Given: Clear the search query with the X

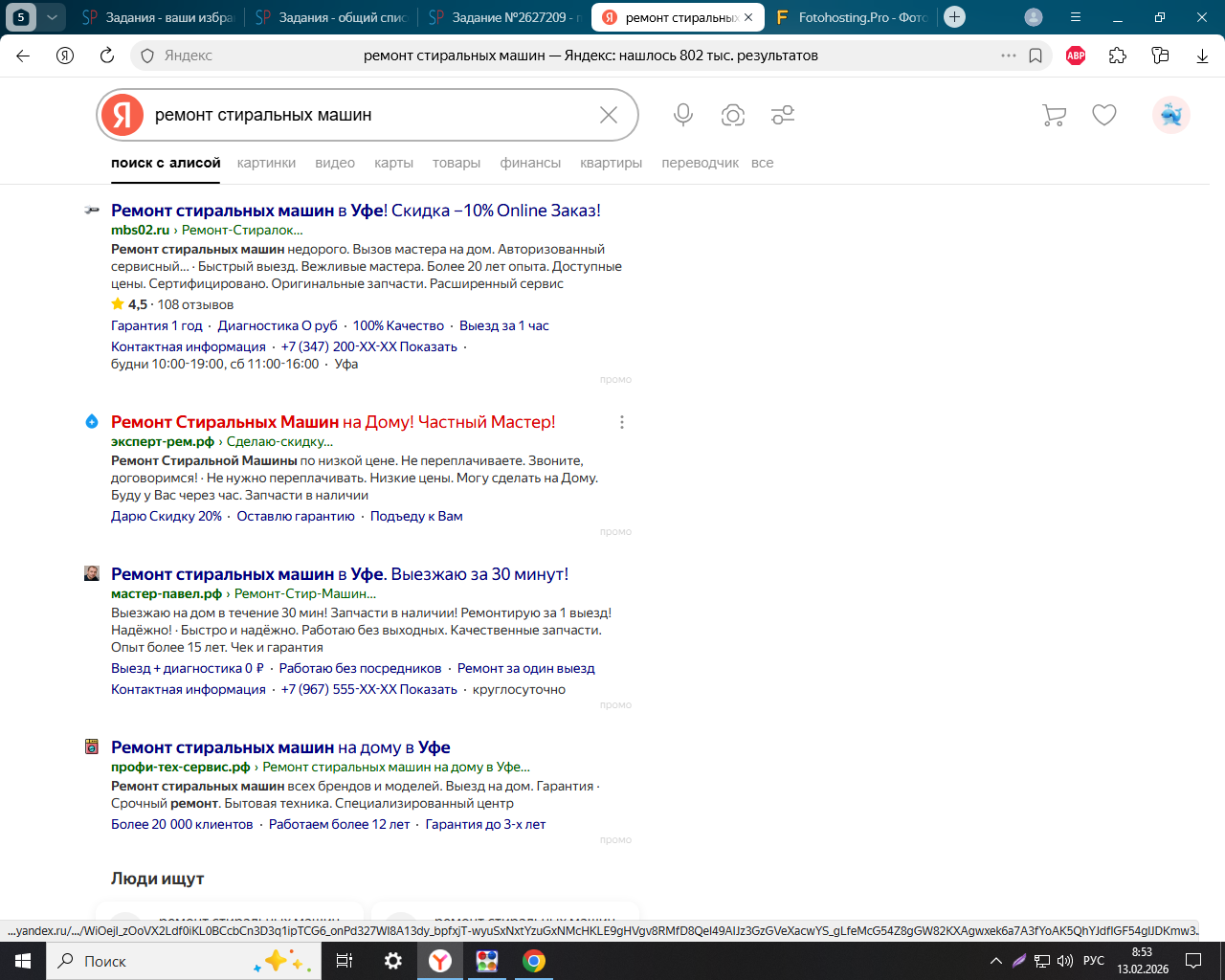Looking at the screenshot, I should [609, 115].
